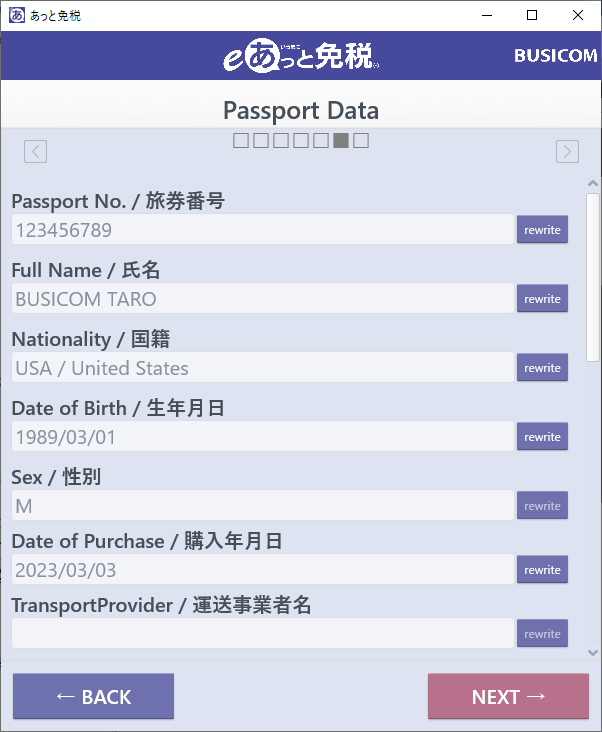
Task: Click the Full Name input field
Action: click(262, 299)
